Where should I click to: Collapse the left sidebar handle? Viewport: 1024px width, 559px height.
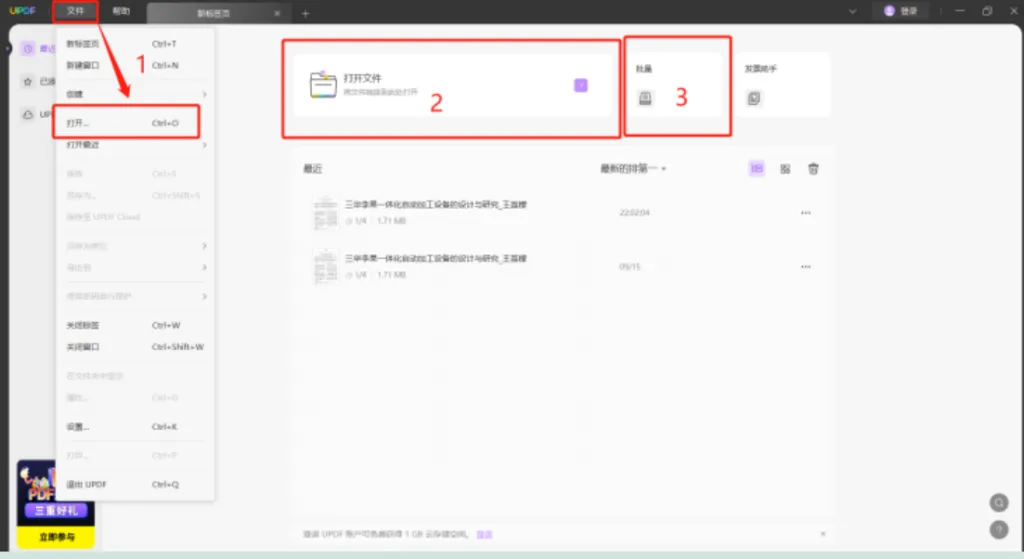[x=7, y=49]
